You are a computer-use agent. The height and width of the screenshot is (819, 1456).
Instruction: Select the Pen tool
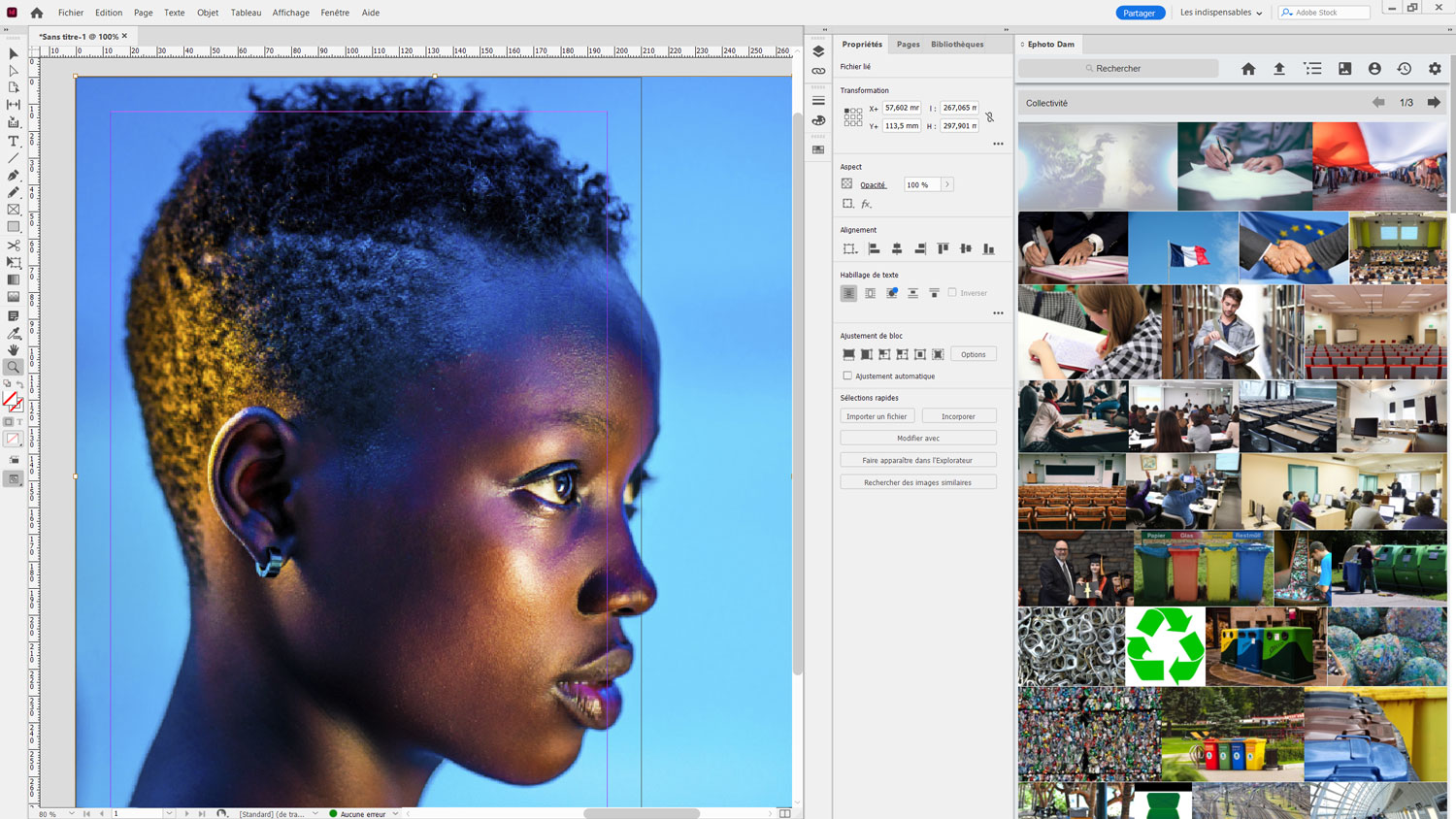pos(14,176)
